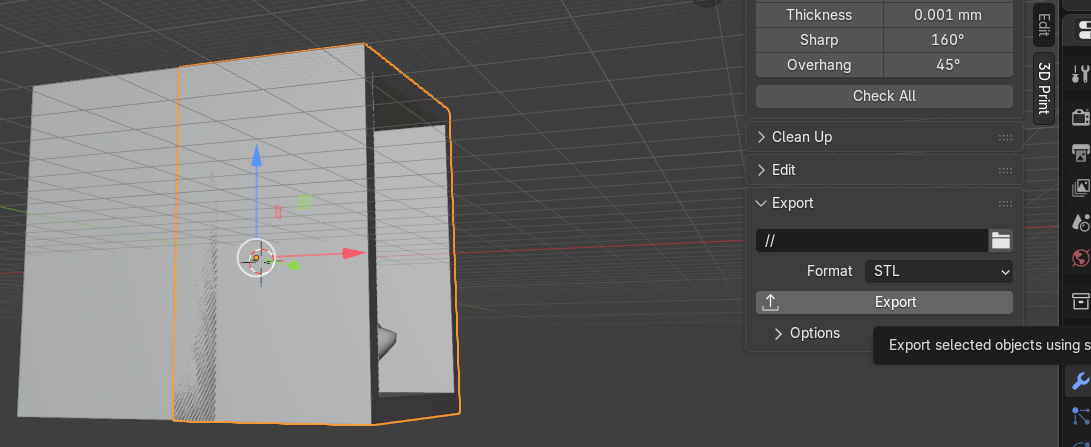Open the folder browser for export path
The width and height of the screenshot is (1091, 447).
1001,241
